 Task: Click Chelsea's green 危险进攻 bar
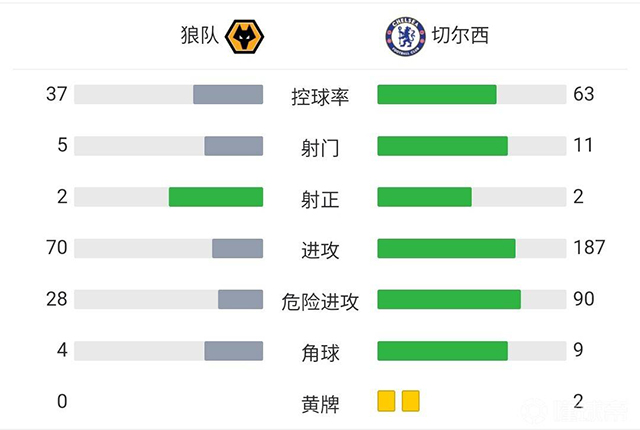coord(449,299)
